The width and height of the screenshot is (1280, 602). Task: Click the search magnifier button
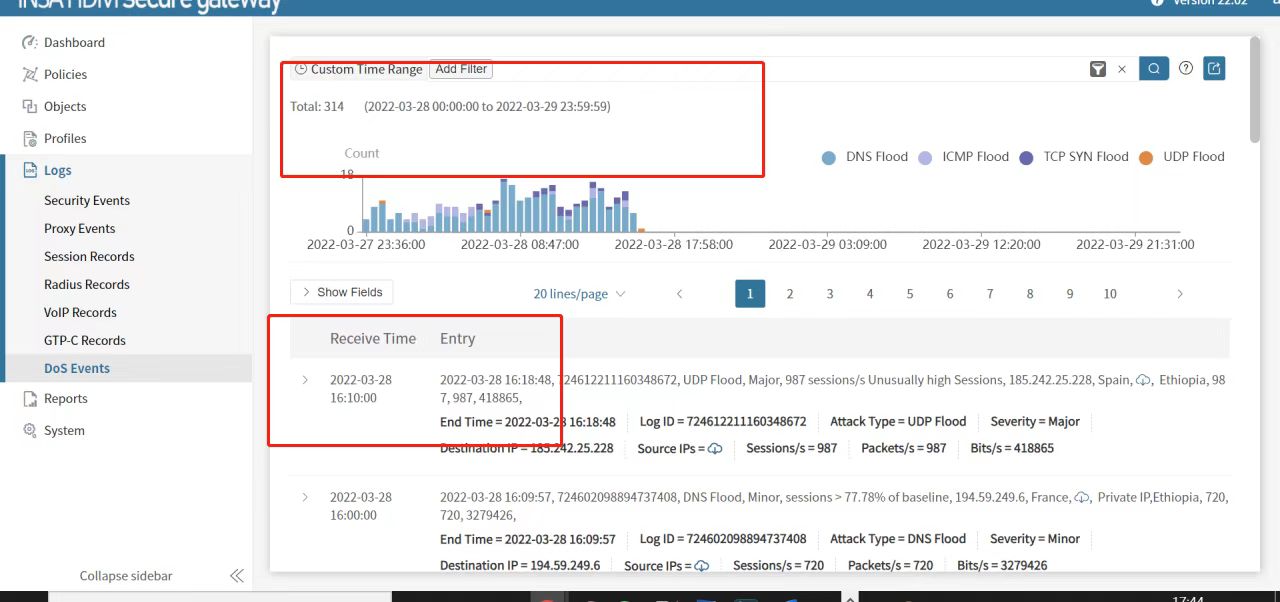point(1154,69)
